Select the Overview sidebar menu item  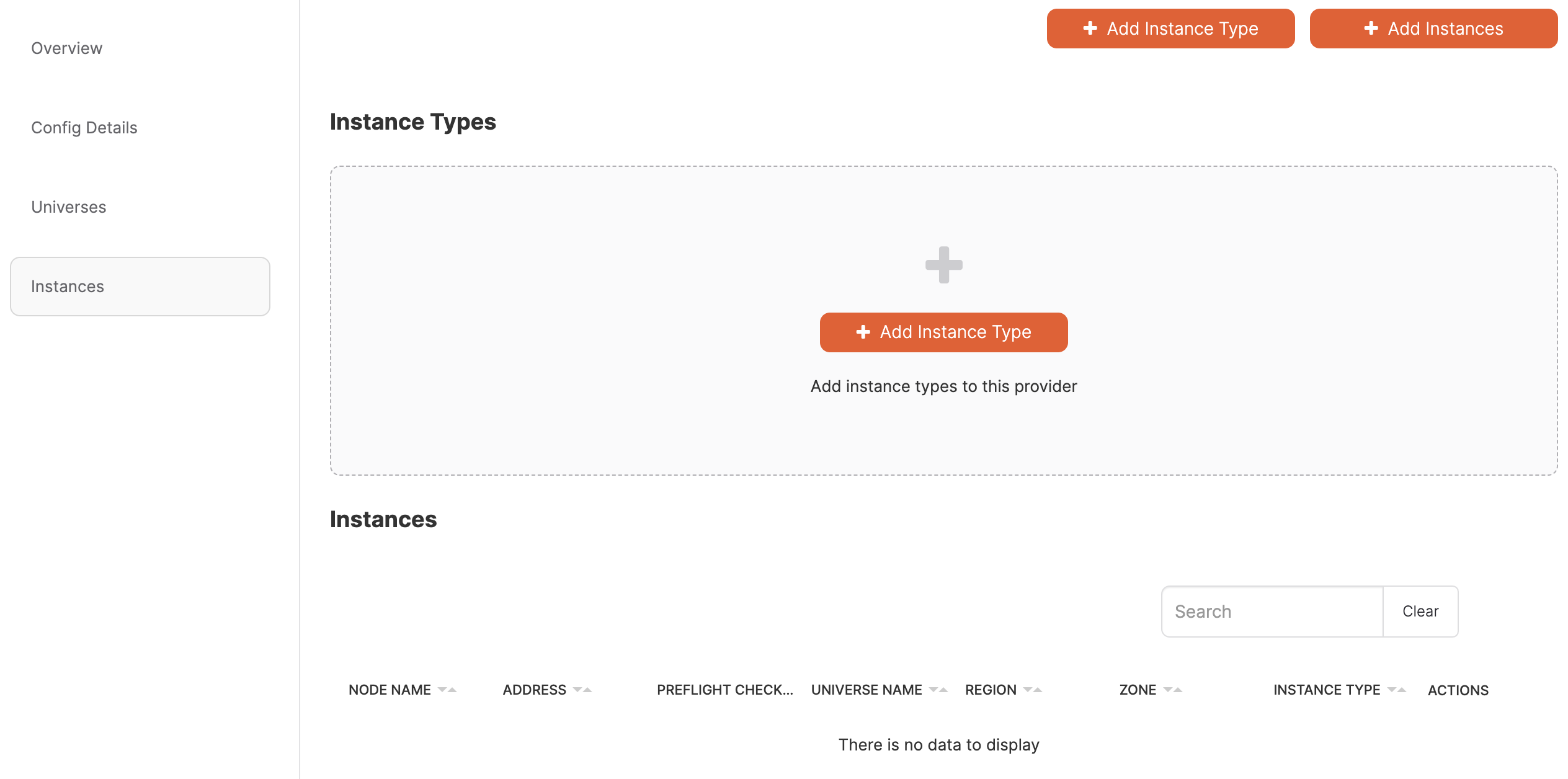(66, 47)
